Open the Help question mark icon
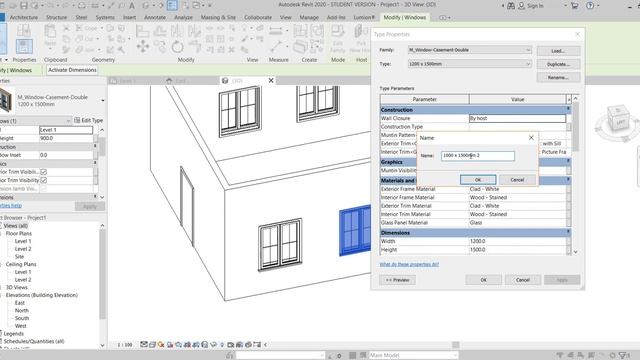 pos(590,6)
